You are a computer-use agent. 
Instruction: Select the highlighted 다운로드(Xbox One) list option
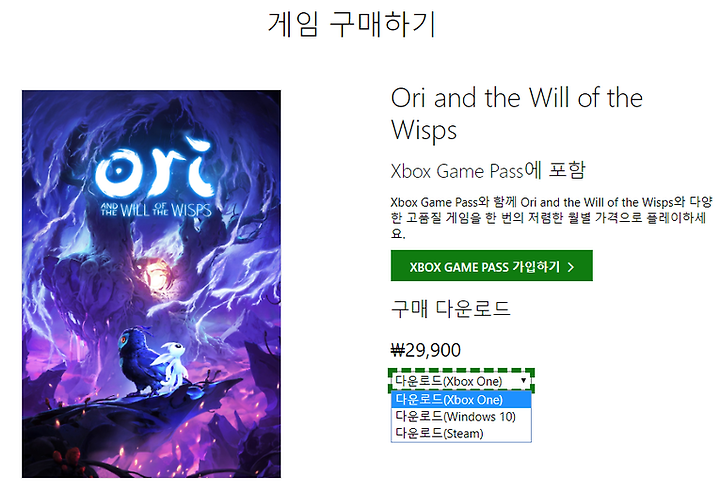point(461,400)
